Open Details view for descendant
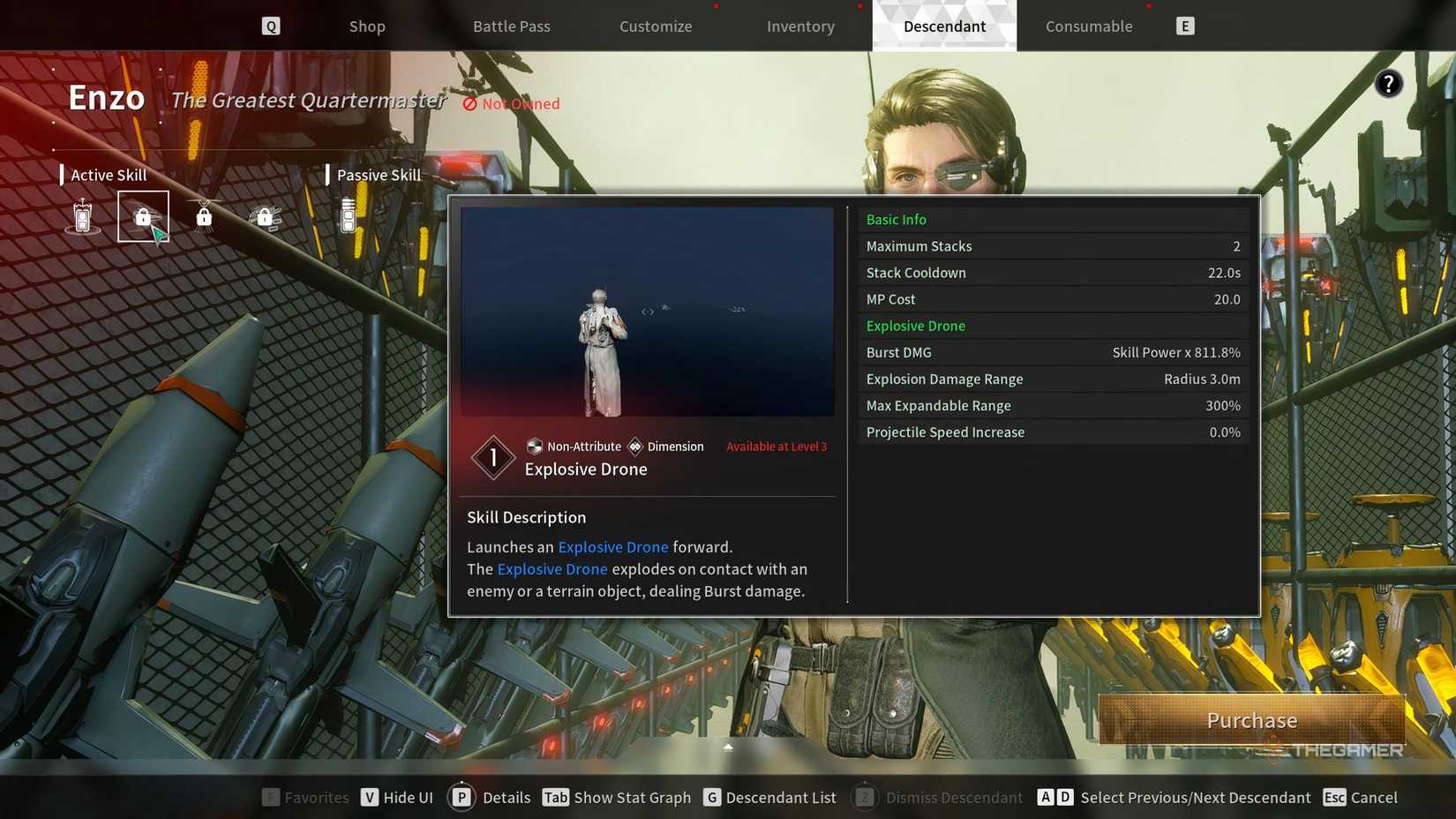This screenshot has width=1456, height=819. click(490, 797)
